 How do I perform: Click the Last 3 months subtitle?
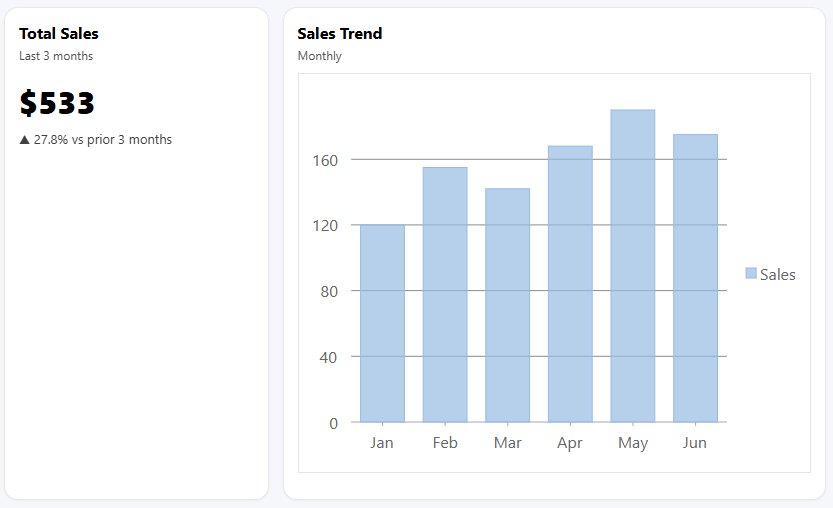[56, 56]
